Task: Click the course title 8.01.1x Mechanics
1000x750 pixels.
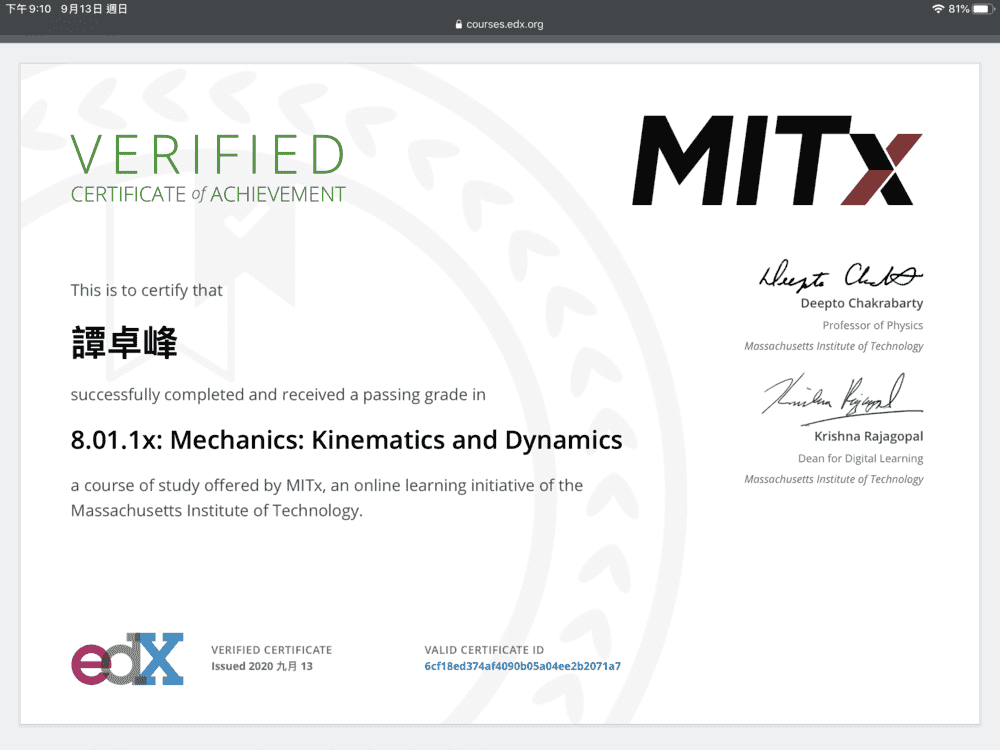Action: [346, 440]
